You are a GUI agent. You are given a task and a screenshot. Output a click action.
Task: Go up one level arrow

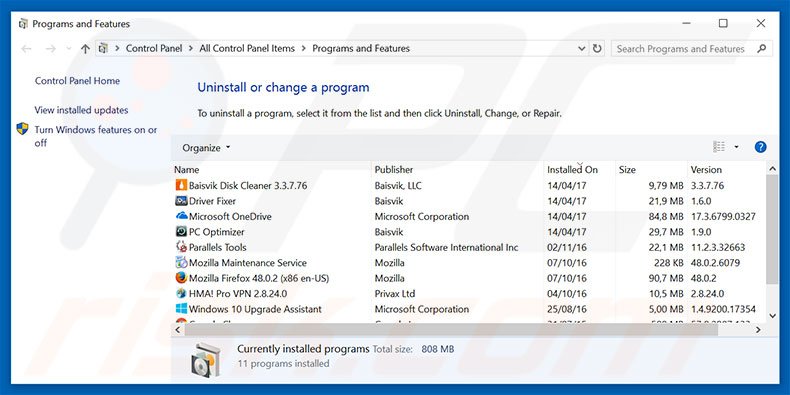[85, 49]
